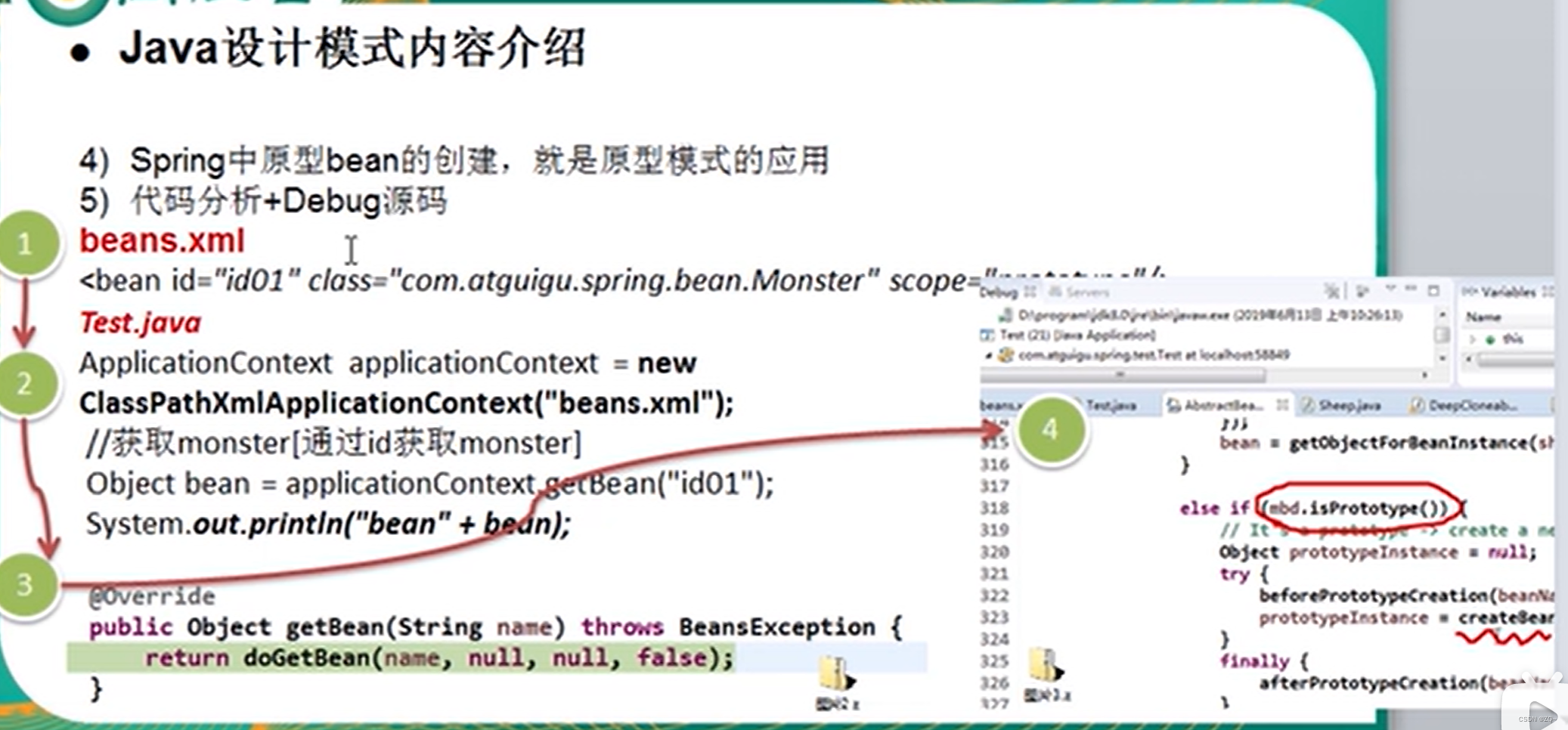Click 'getObjectForBeanInstance' on line 315
Image resolution: width=1568 pixels, height=730 pixels.
pyautogui.click(x=1404, y=443)
